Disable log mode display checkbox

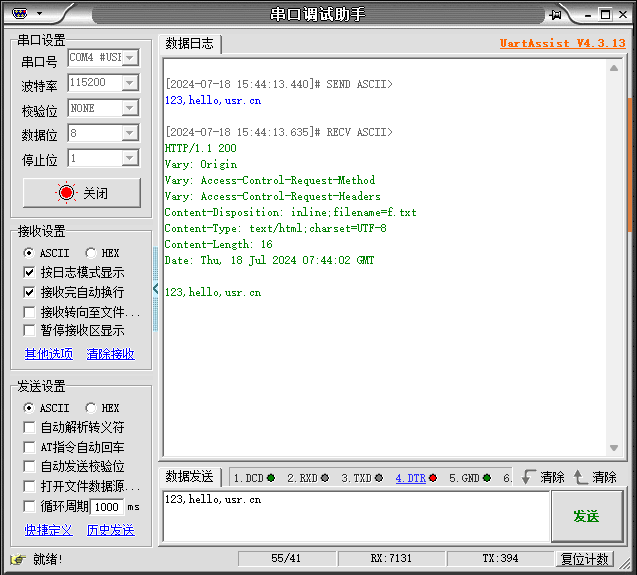tap(29, 273)
